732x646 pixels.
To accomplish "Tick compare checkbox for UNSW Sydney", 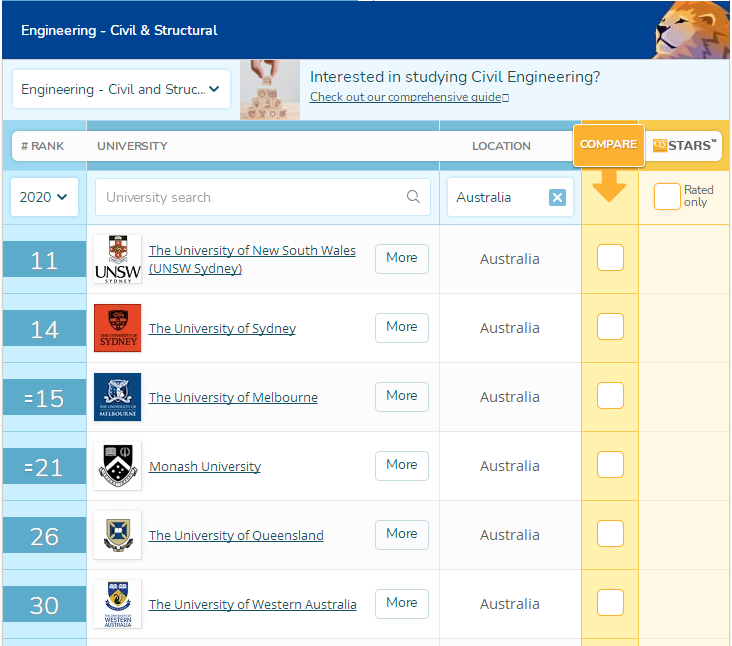I will [x=610, y=258].
